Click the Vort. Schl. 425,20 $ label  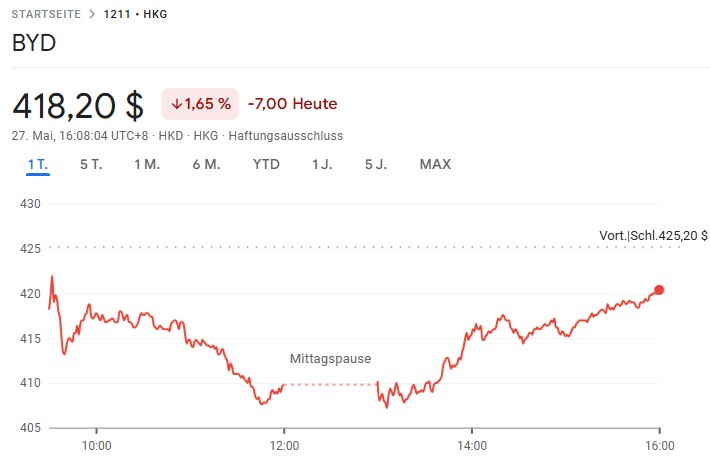tap(653, 236)
